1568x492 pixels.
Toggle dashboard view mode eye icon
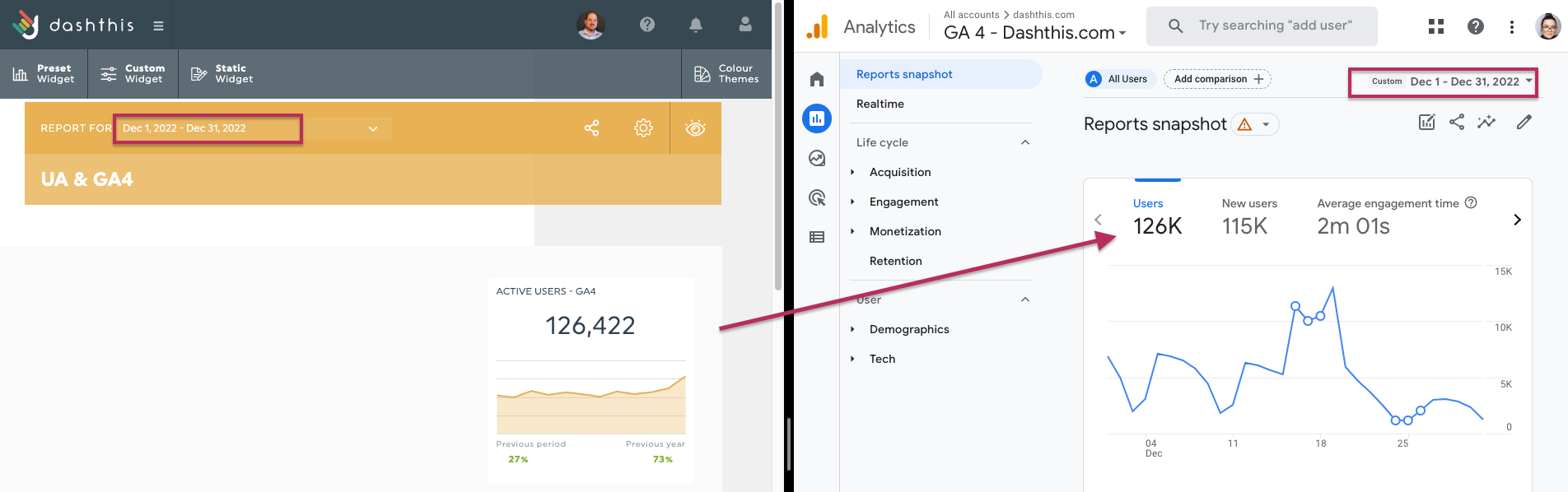coord(695,128)
